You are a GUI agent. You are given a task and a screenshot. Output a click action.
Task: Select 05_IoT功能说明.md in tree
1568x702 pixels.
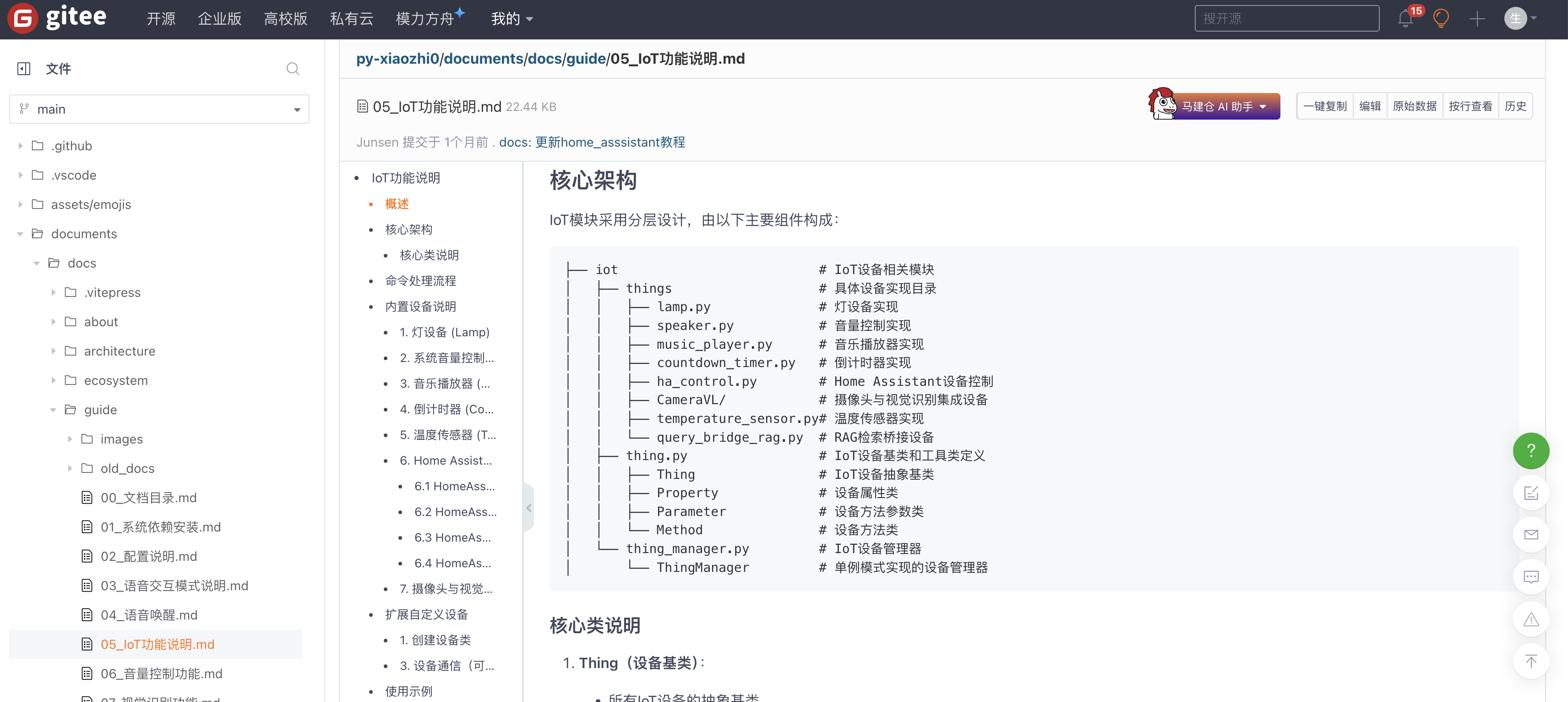click(158, 644)
